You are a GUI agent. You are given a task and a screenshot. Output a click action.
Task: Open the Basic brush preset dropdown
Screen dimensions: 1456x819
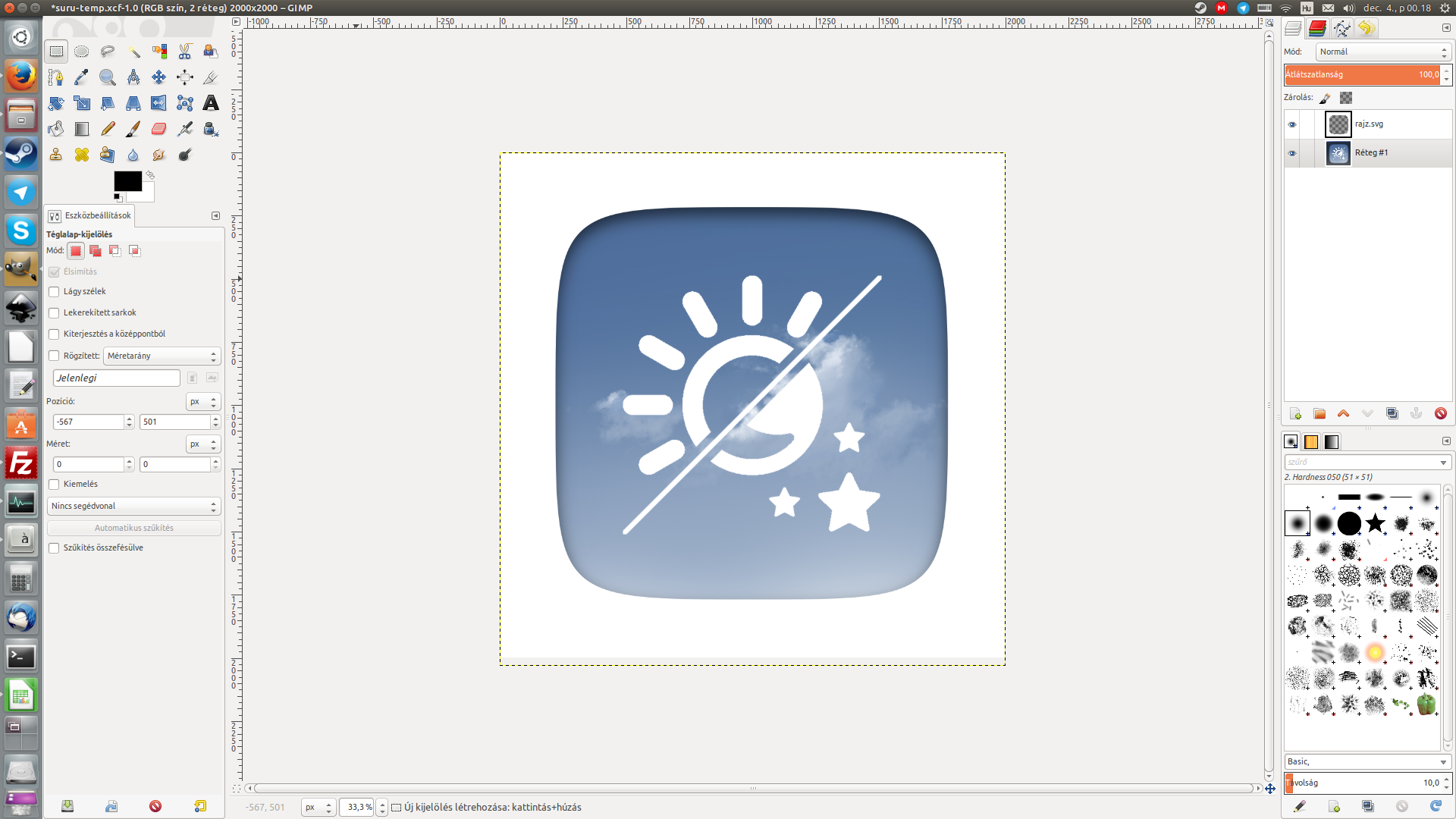click(1367, 761)
